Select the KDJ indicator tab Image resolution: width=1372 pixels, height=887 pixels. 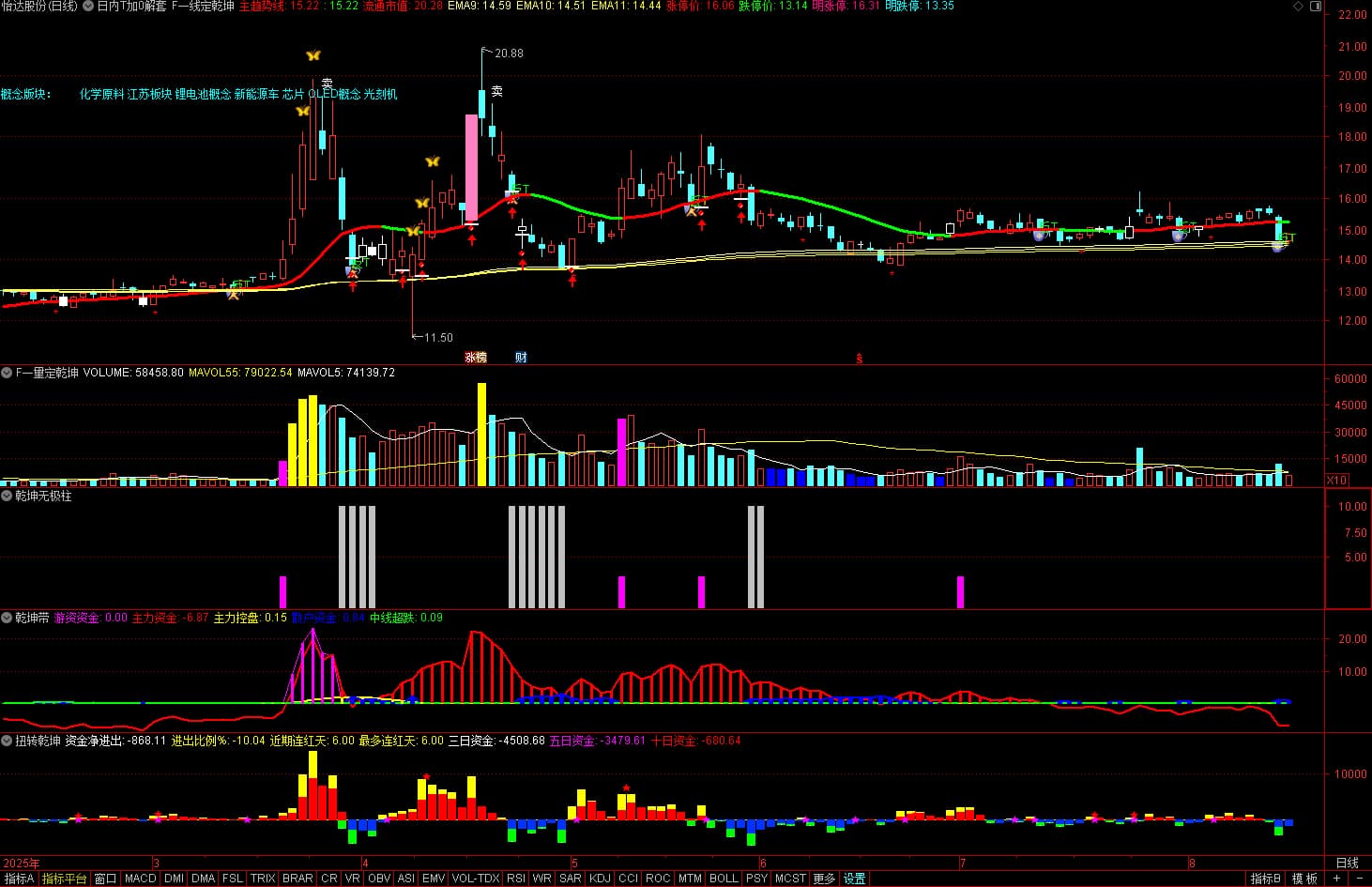(599, 879)
